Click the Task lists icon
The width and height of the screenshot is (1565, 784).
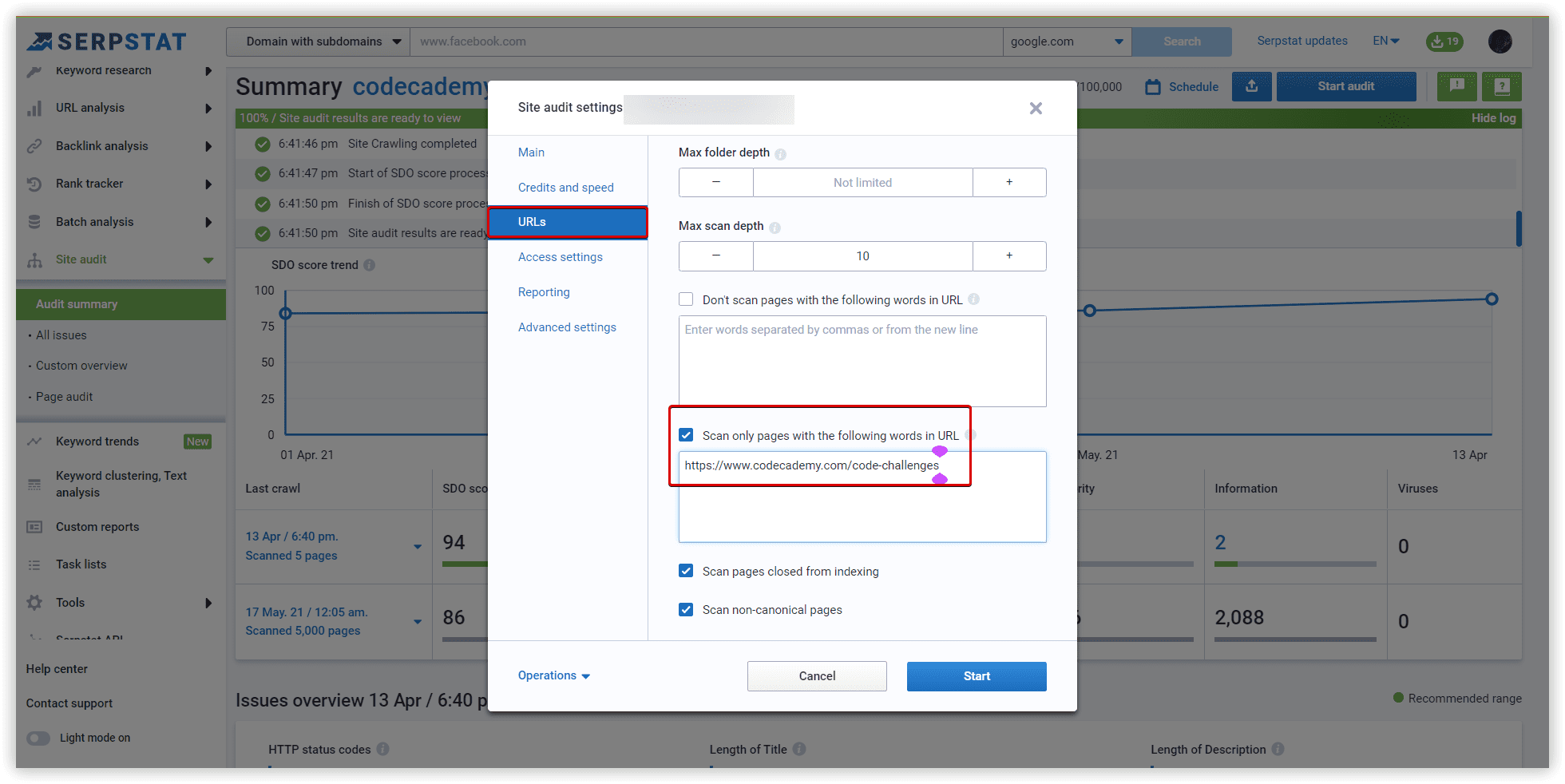34,565
